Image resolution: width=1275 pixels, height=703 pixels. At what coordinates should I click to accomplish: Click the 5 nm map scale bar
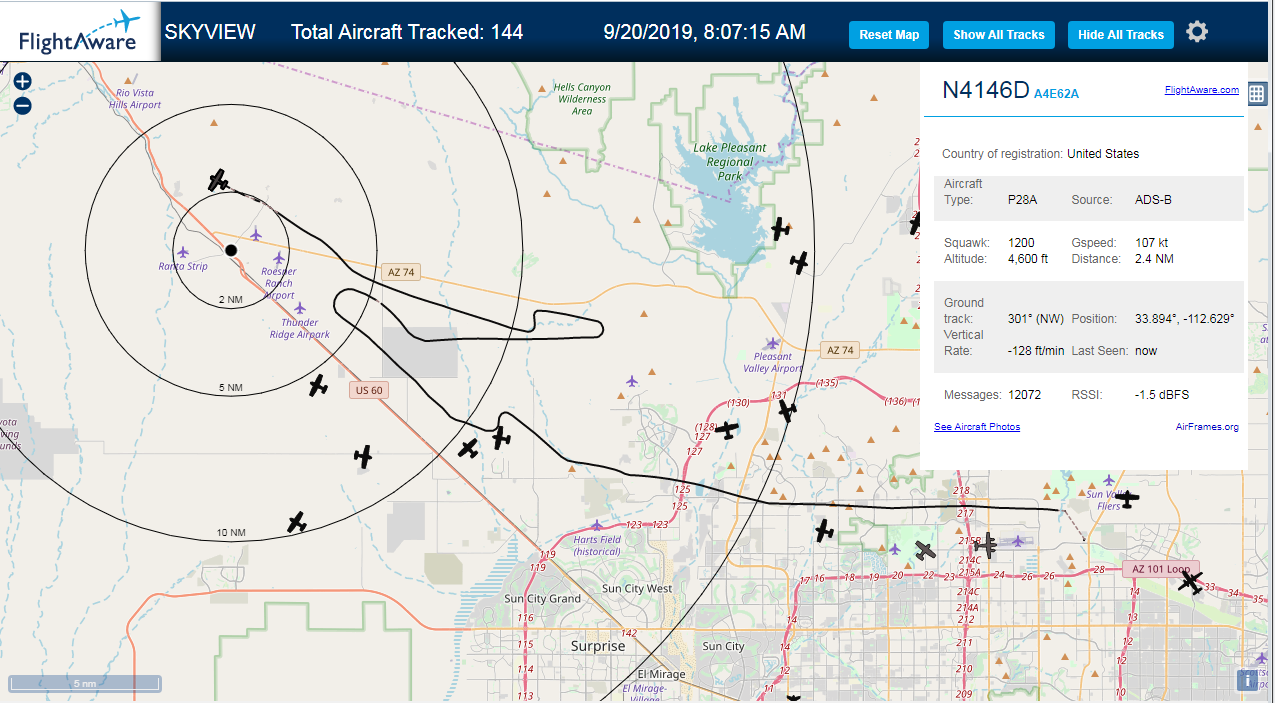coord(85,684)
